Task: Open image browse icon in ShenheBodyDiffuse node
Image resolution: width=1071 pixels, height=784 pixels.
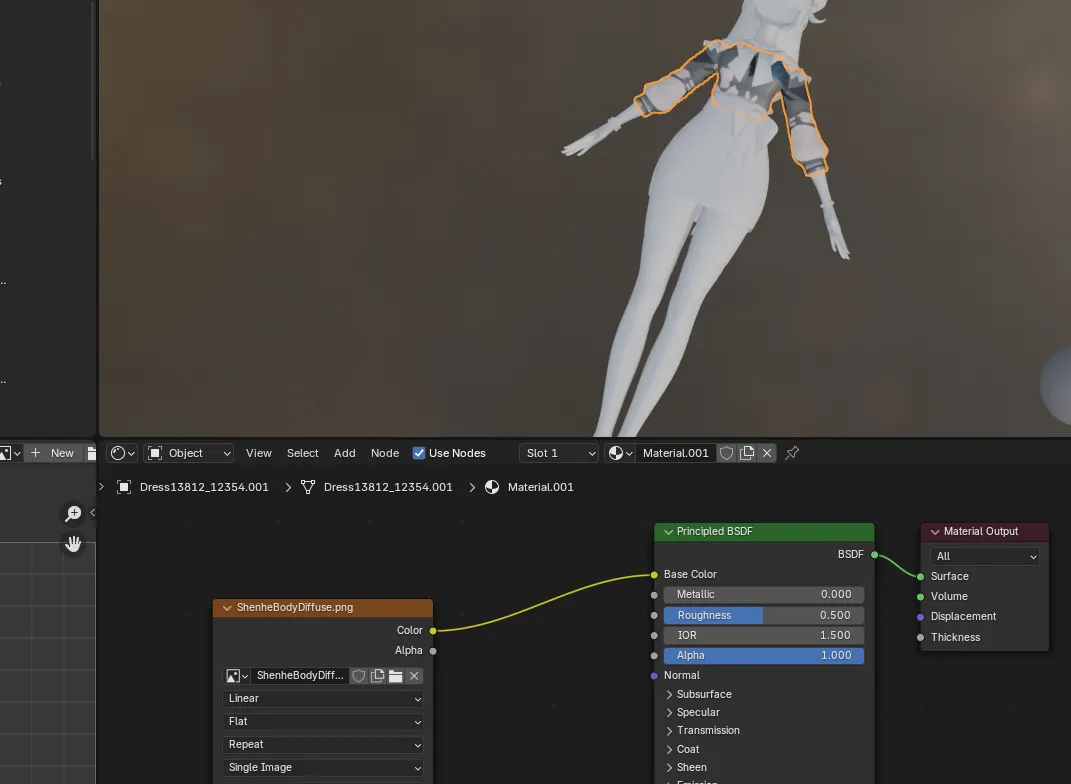Action: 236,675
